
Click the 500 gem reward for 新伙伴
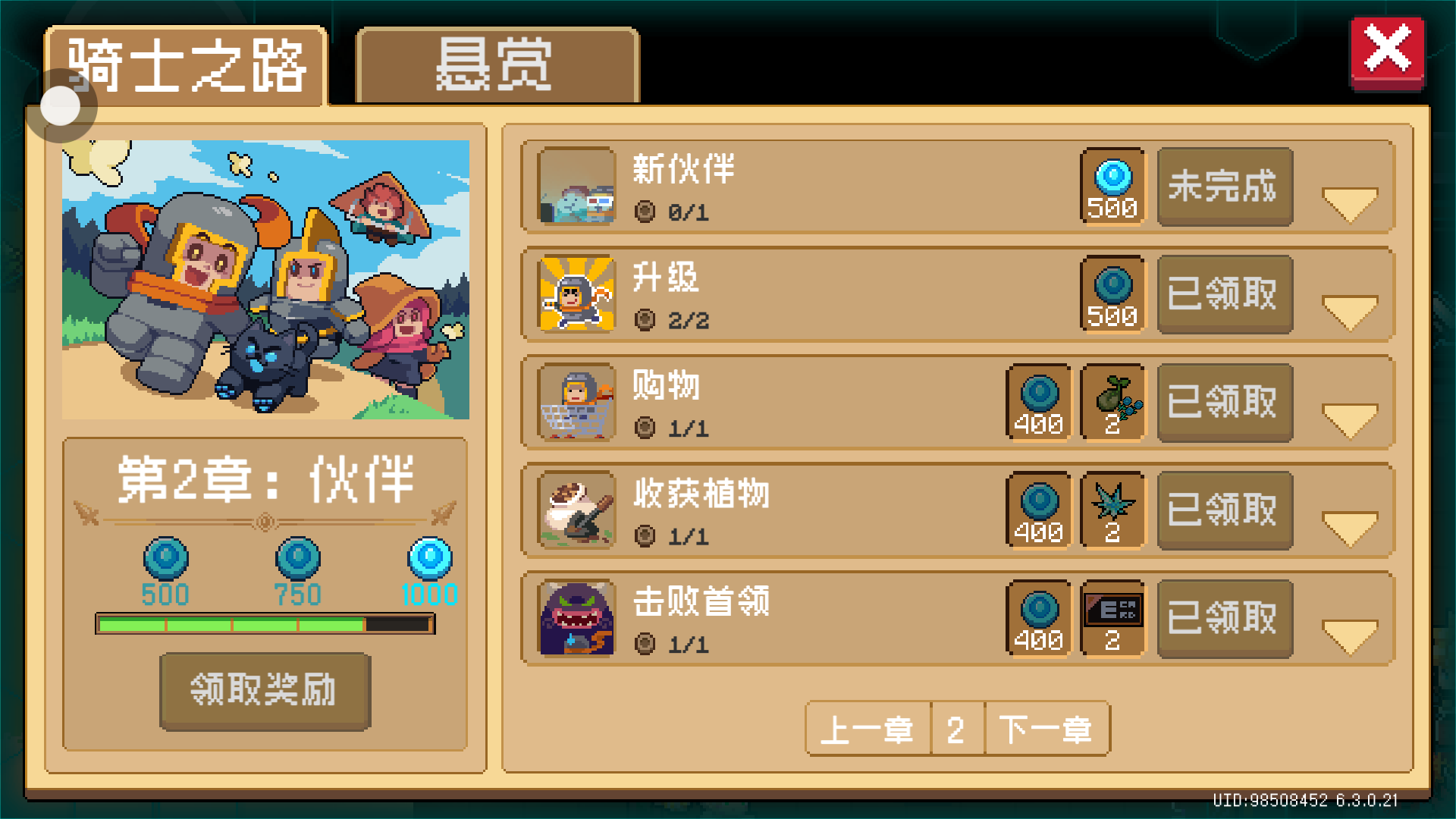pos(1112,186)
